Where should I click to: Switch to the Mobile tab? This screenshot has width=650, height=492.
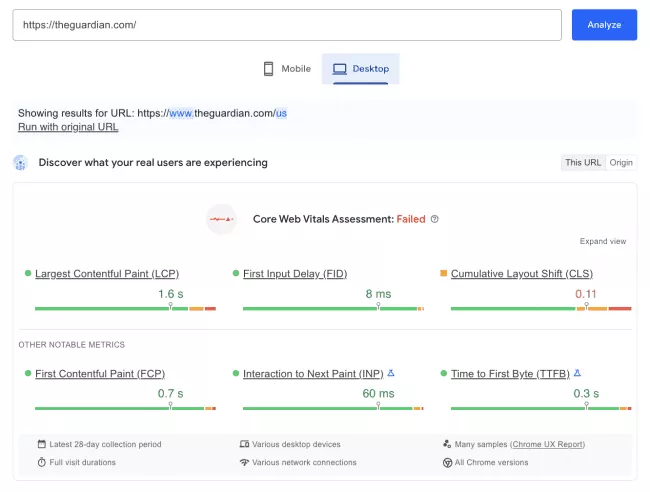[287, 68]
